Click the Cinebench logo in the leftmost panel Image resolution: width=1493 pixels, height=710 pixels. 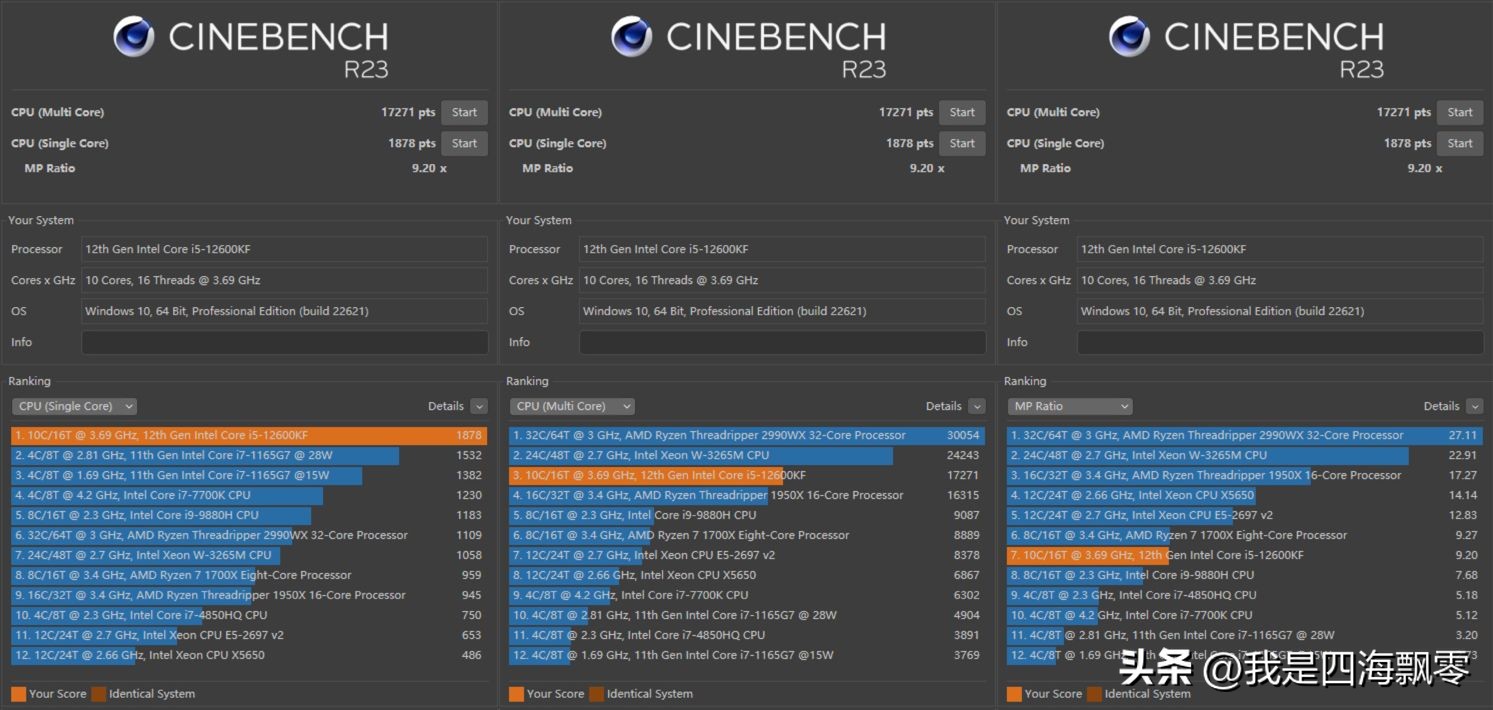(133, 37)
